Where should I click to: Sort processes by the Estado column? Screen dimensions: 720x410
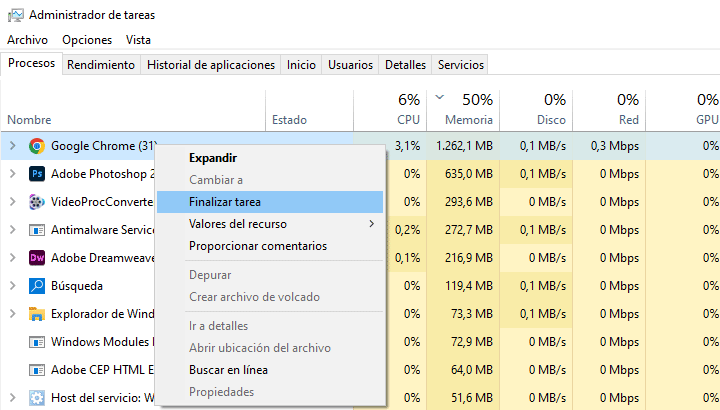[x=309, y=110]
